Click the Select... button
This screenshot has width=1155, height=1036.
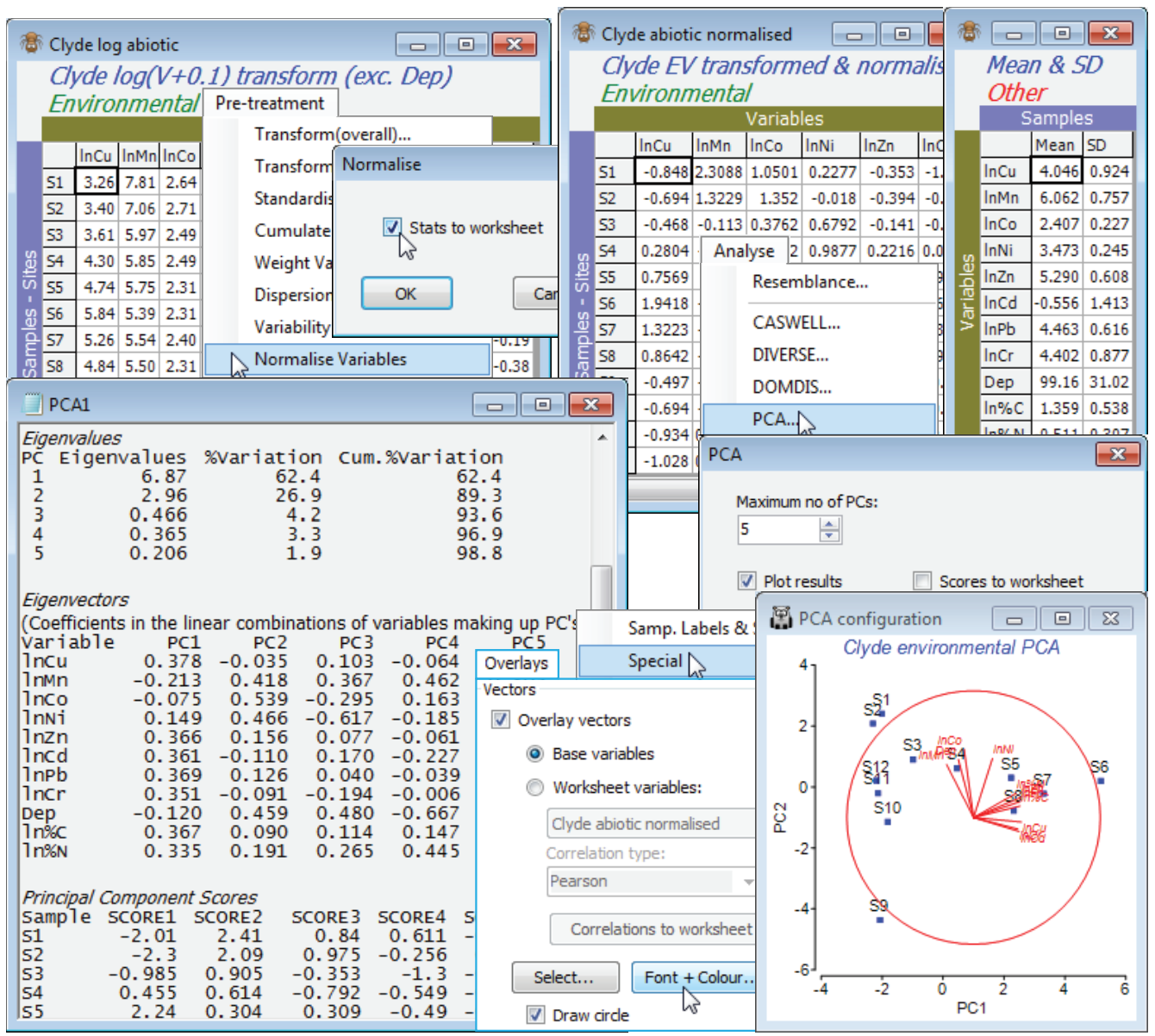coord(565,977)
